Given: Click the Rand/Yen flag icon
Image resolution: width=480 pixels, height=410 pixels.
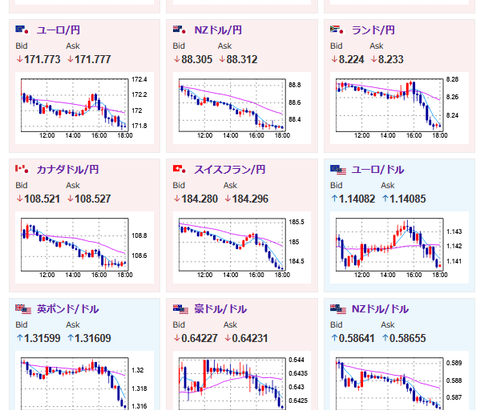Looking at the screenshot, I should pyautogui.click(x=337, y=30).
